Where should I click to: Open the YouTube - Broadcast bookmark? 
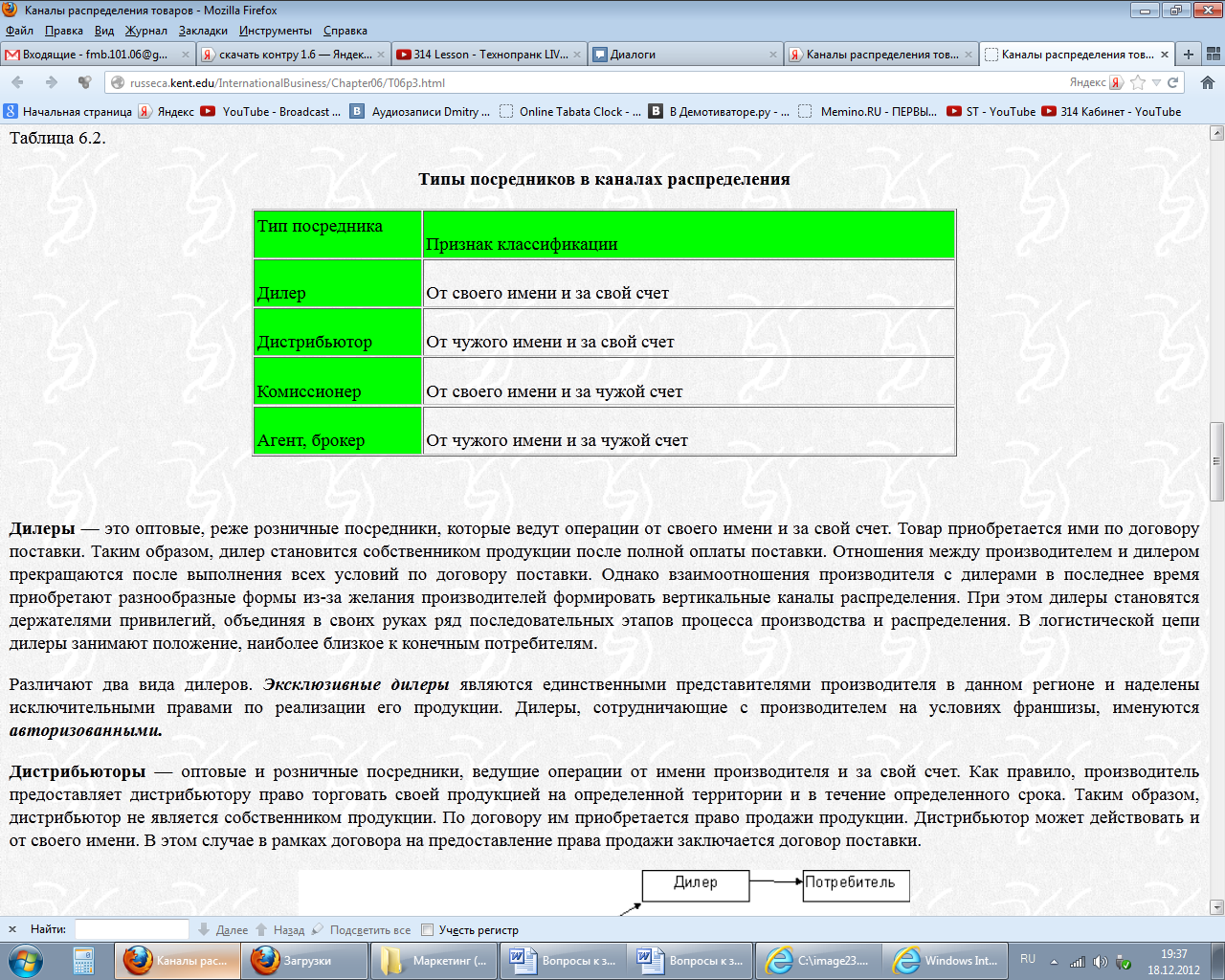(270, 111)
